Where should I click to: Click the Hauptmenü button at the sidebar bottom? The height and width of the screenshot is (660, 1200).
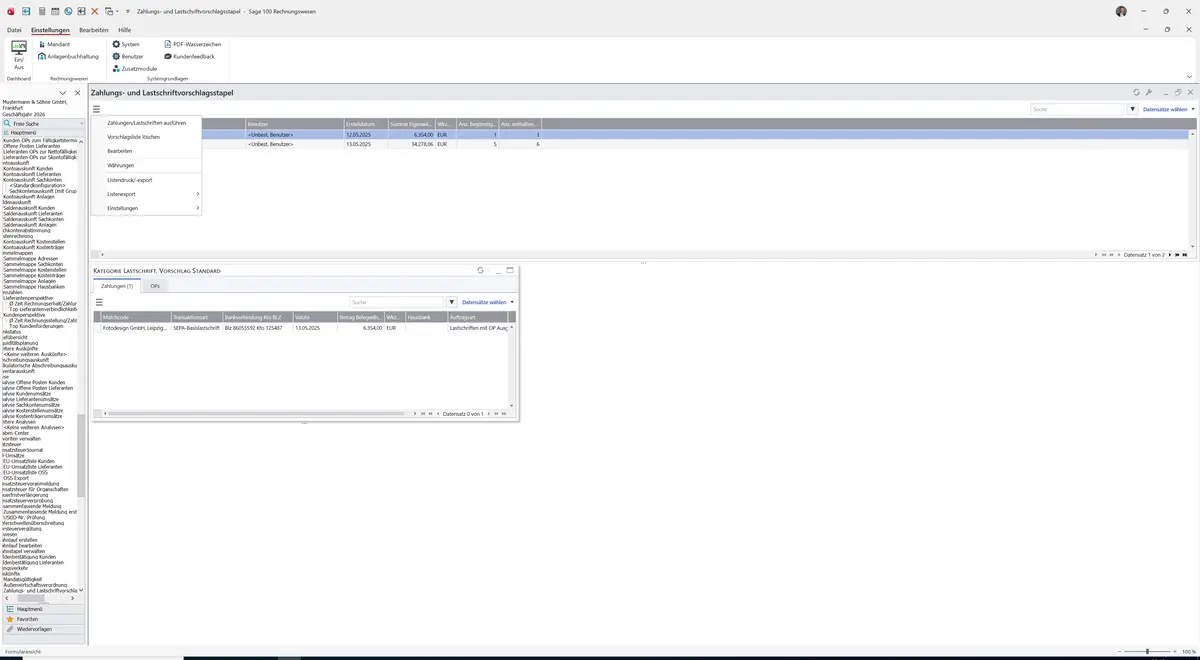tap(42, 609)
